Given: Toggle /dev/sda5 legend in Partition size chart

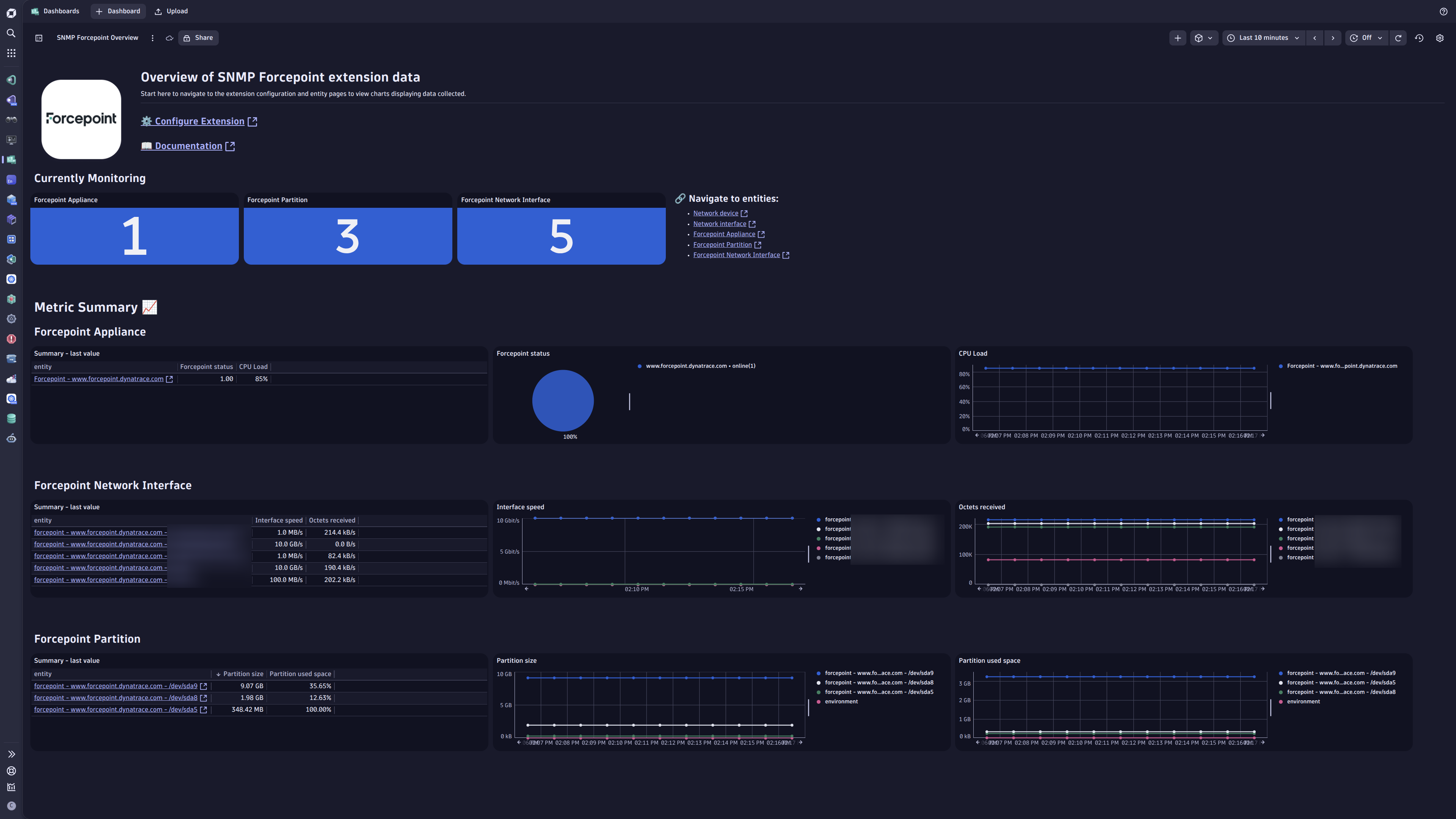Looking at the screenshot, I should click(x=875, y=692).
